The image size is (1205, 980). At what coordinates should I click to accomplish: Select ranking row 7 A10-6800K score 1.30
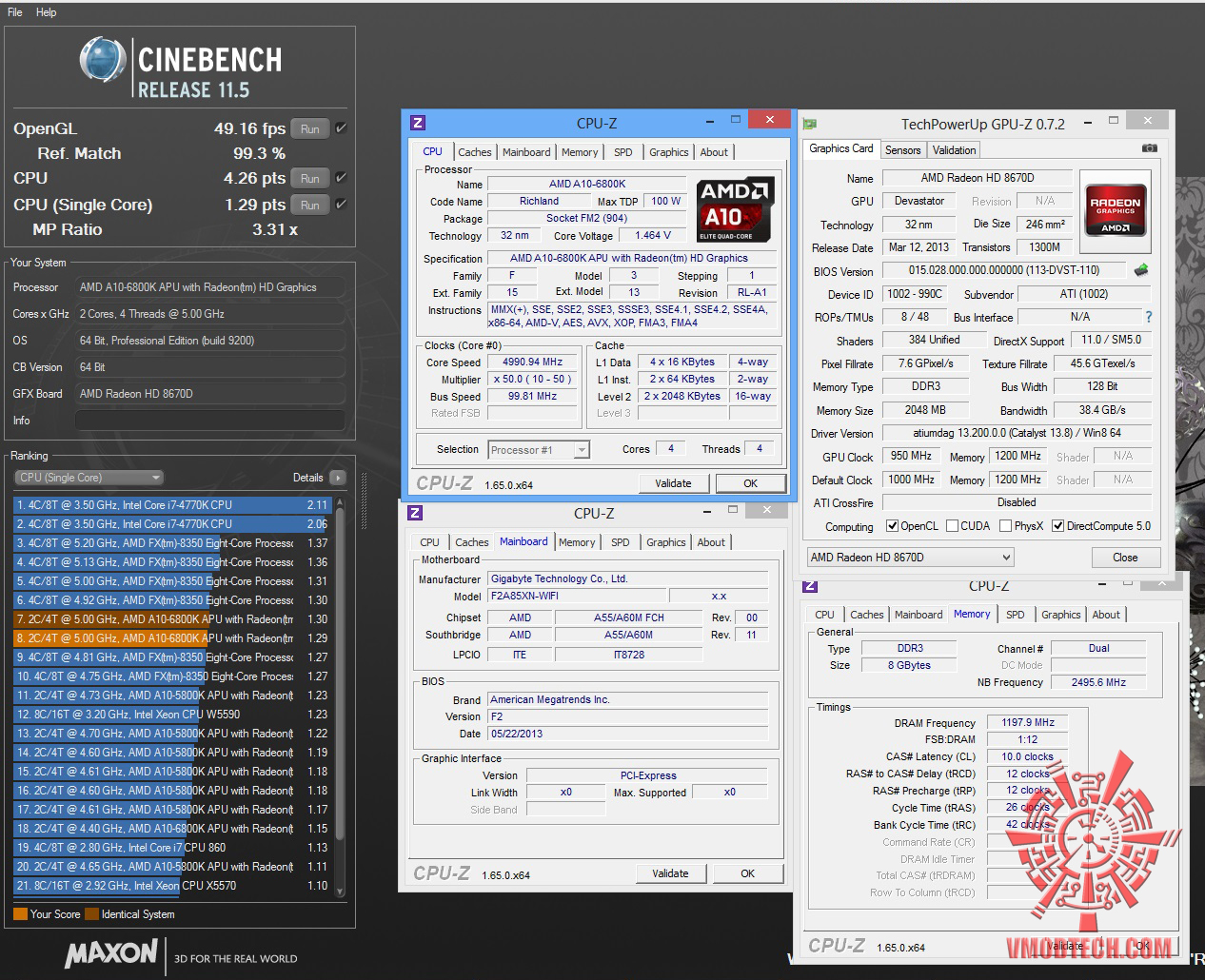tap(172, 619)
